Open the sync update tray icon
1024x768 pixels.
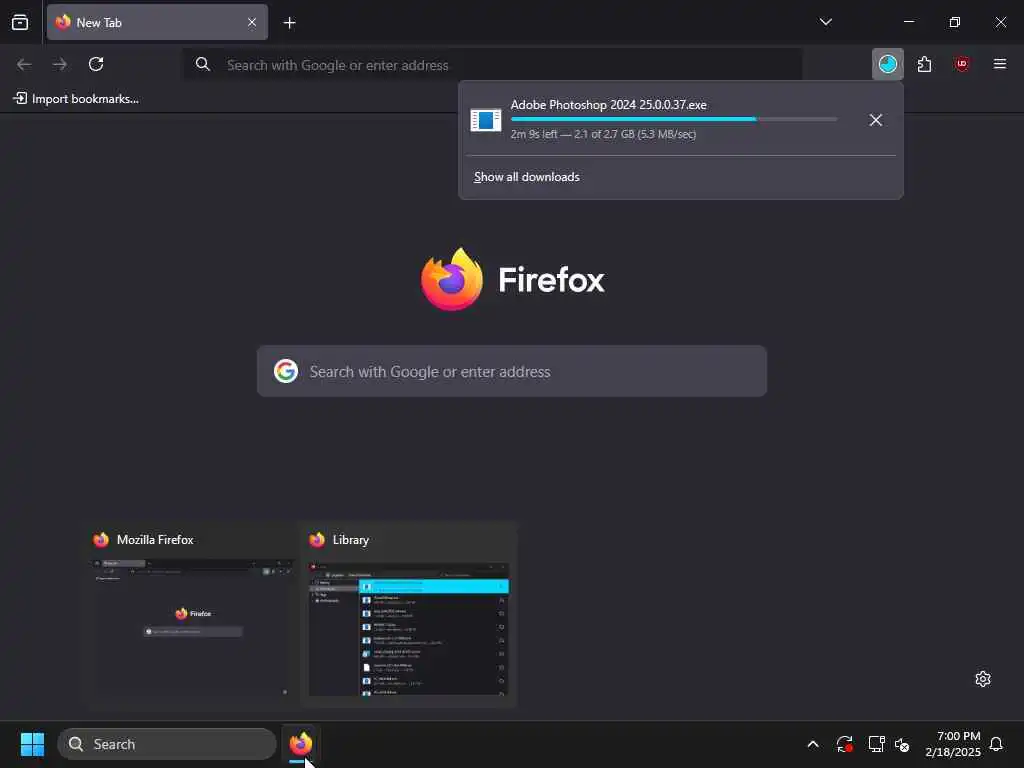coord(844,744)
